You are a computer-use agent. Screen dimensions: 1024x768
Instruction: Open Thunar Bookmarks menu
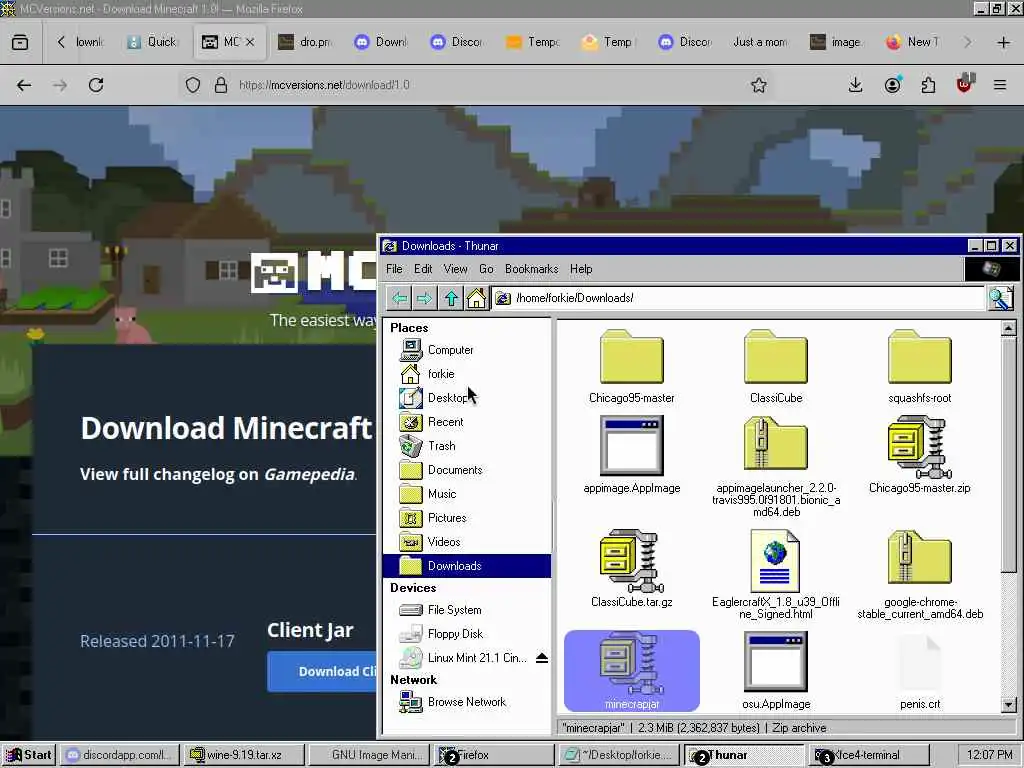(532, 269)
